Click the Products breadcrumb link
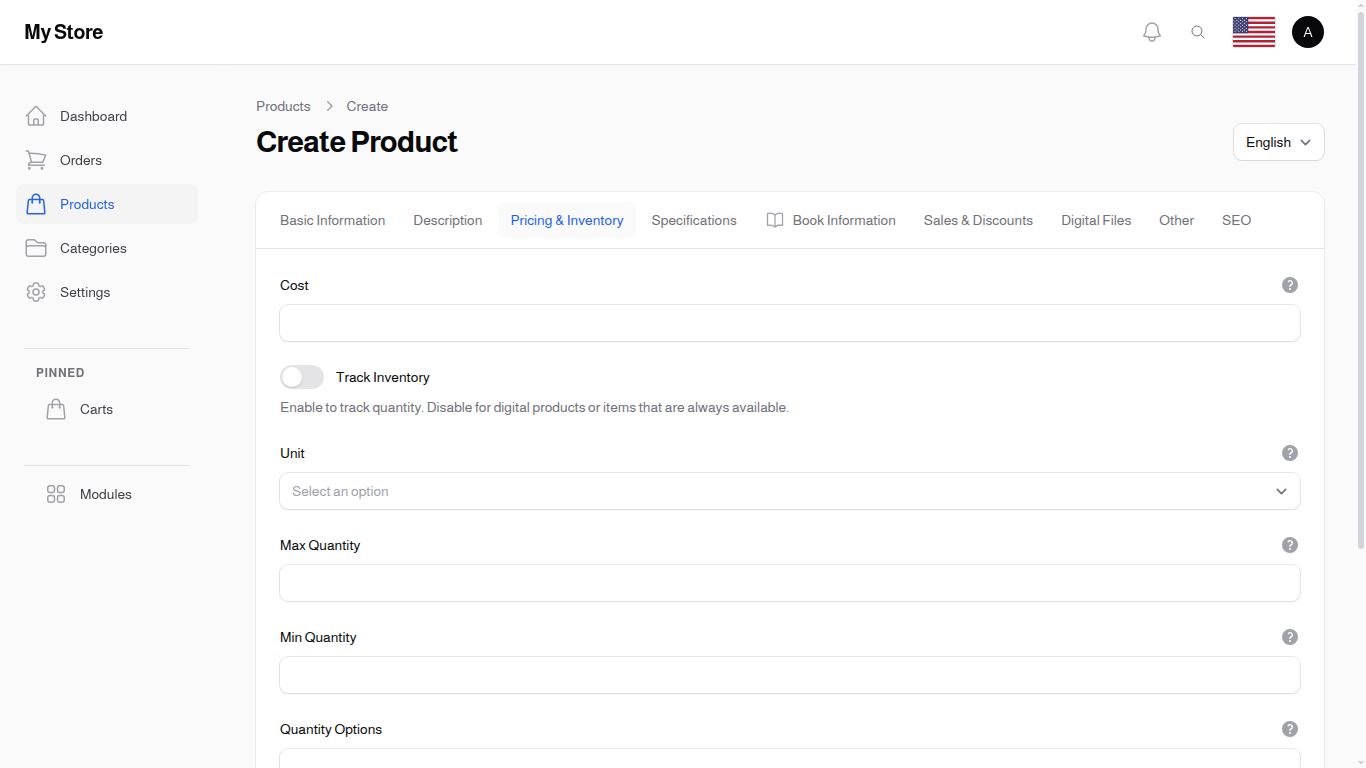 283,106
